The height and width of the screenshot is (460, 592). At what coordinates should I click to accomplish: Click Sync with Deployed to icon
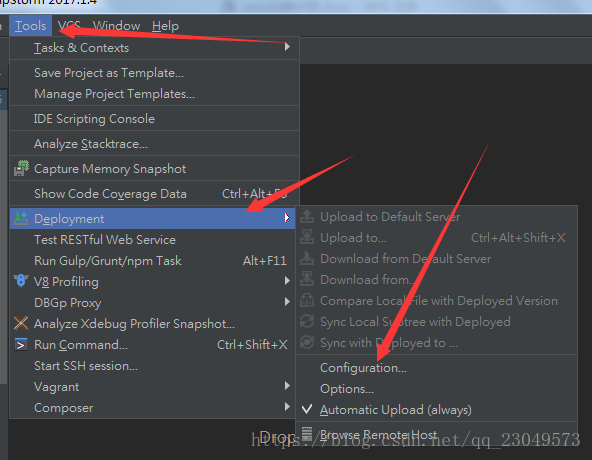pyautogui.click(x=307, y=342)
